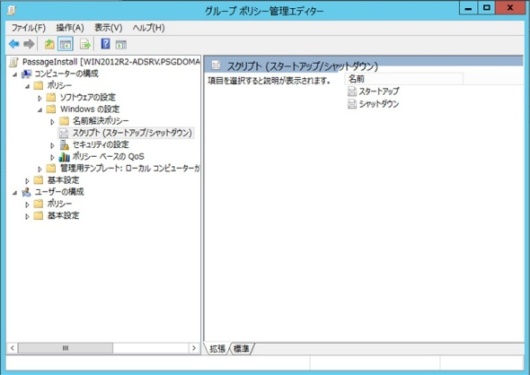
Task: Click the 名前 column header
Action: click(404, 79)
